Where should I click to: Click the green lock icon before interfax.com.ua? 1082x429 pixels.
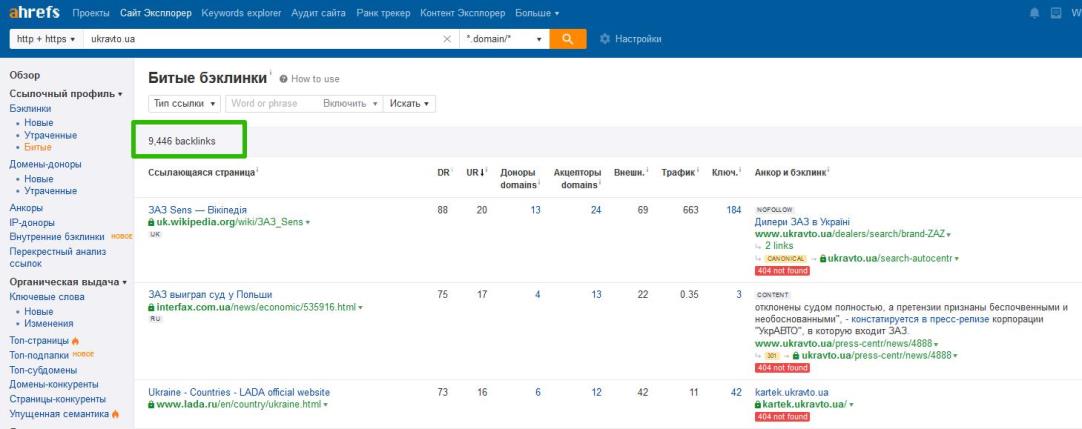point(151,308)
